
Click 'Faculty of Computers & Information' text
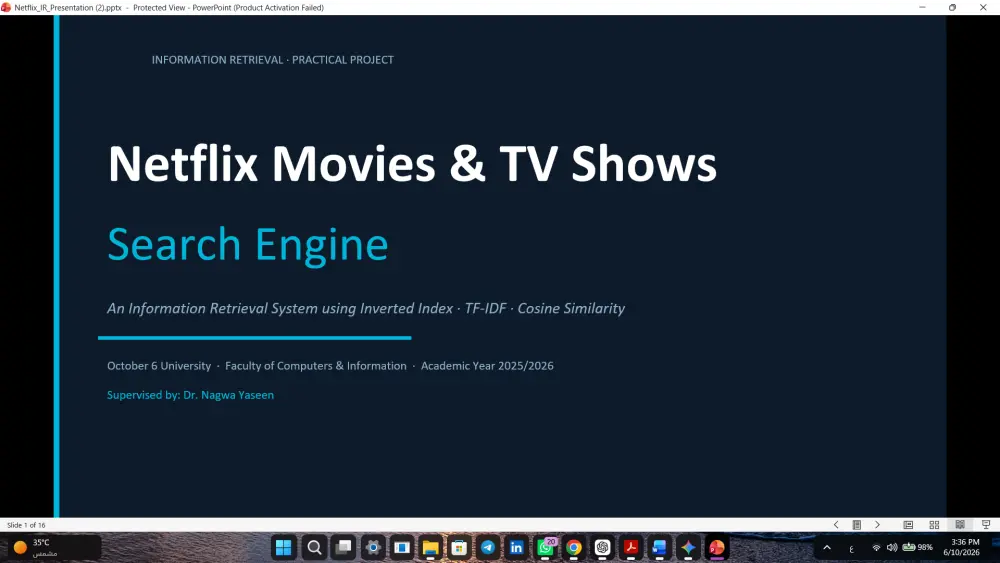[x=316, y=366]
